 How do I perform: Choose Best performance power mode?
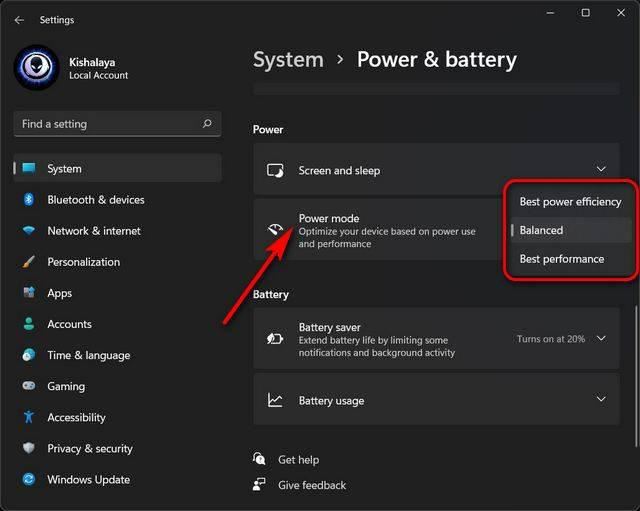click(x=562, y=259)
